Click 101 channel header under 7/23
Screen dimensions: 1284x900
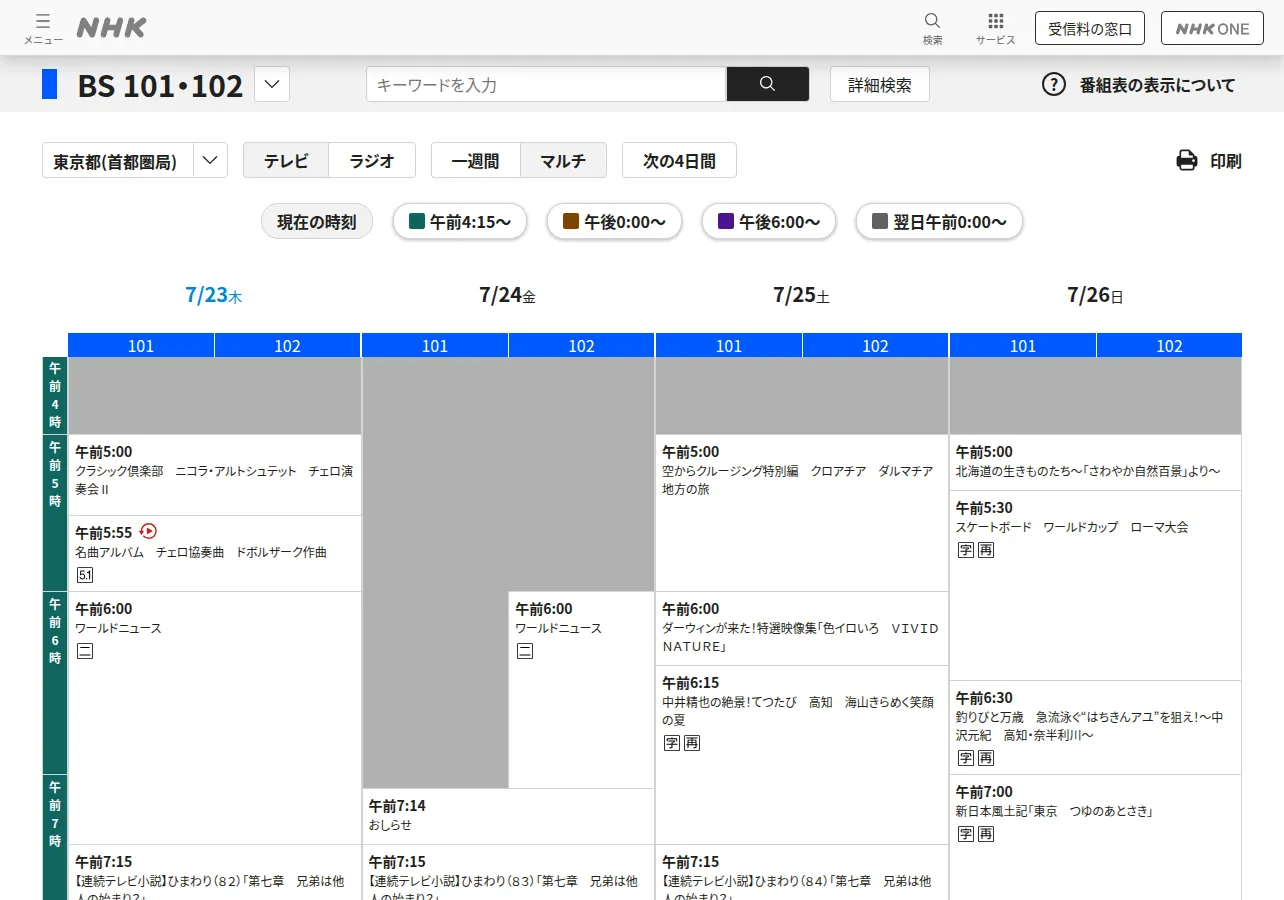click(141, 345)
